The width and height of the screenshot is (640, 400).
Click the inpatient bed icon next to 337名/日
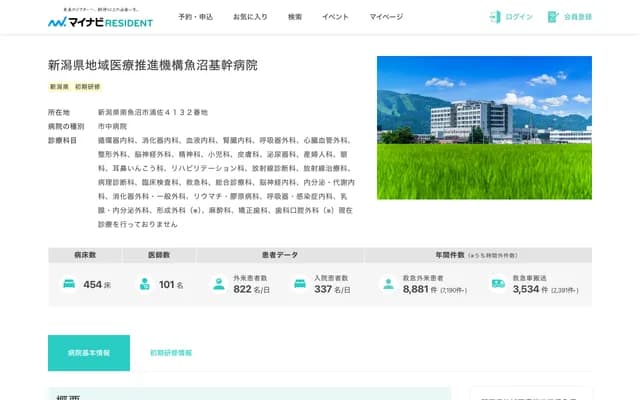[x=299, y=284]
